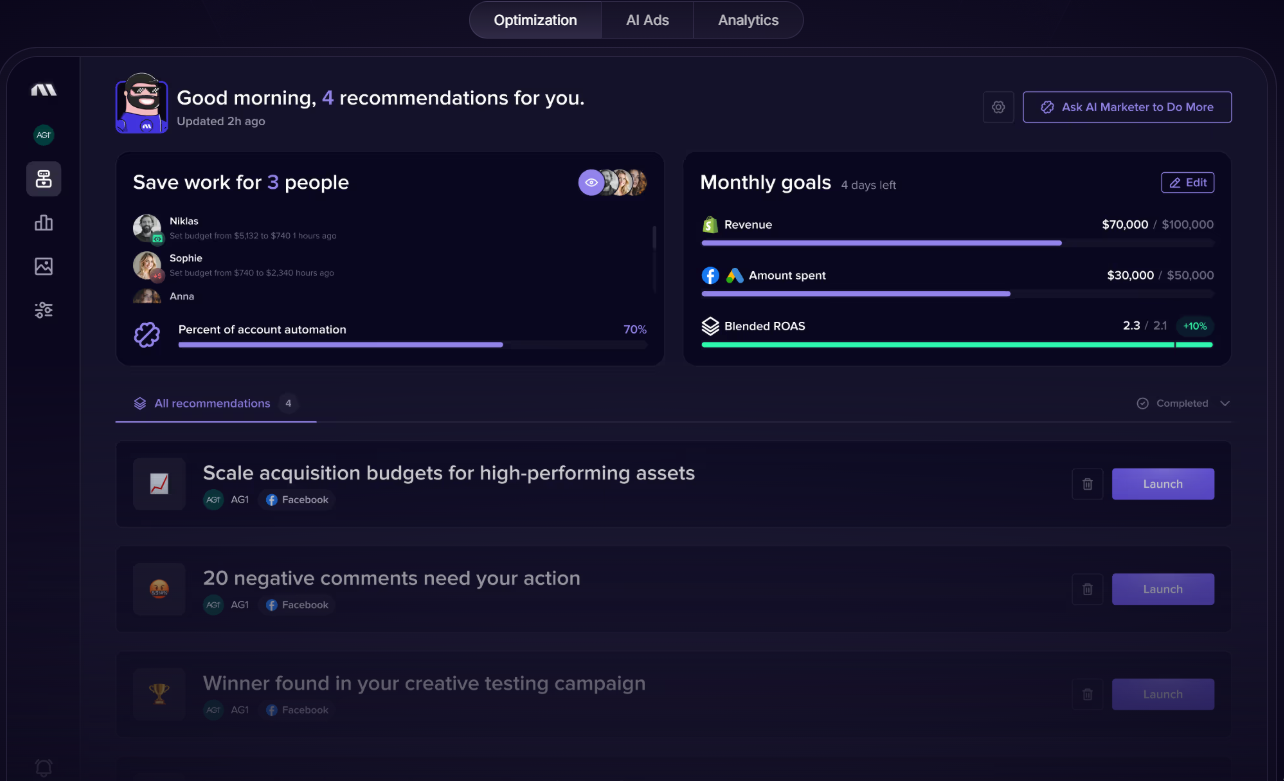Click the Madgicx logo in sidebar
Image resolution: width=1284 pixels, height=781 pixels.
[x=43, y=90]
